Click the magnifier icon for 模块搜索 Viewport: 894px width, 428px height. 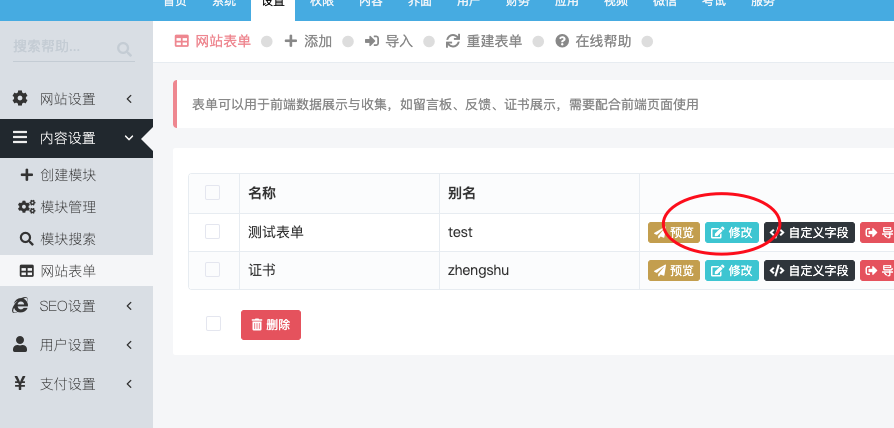coord(27,239)
